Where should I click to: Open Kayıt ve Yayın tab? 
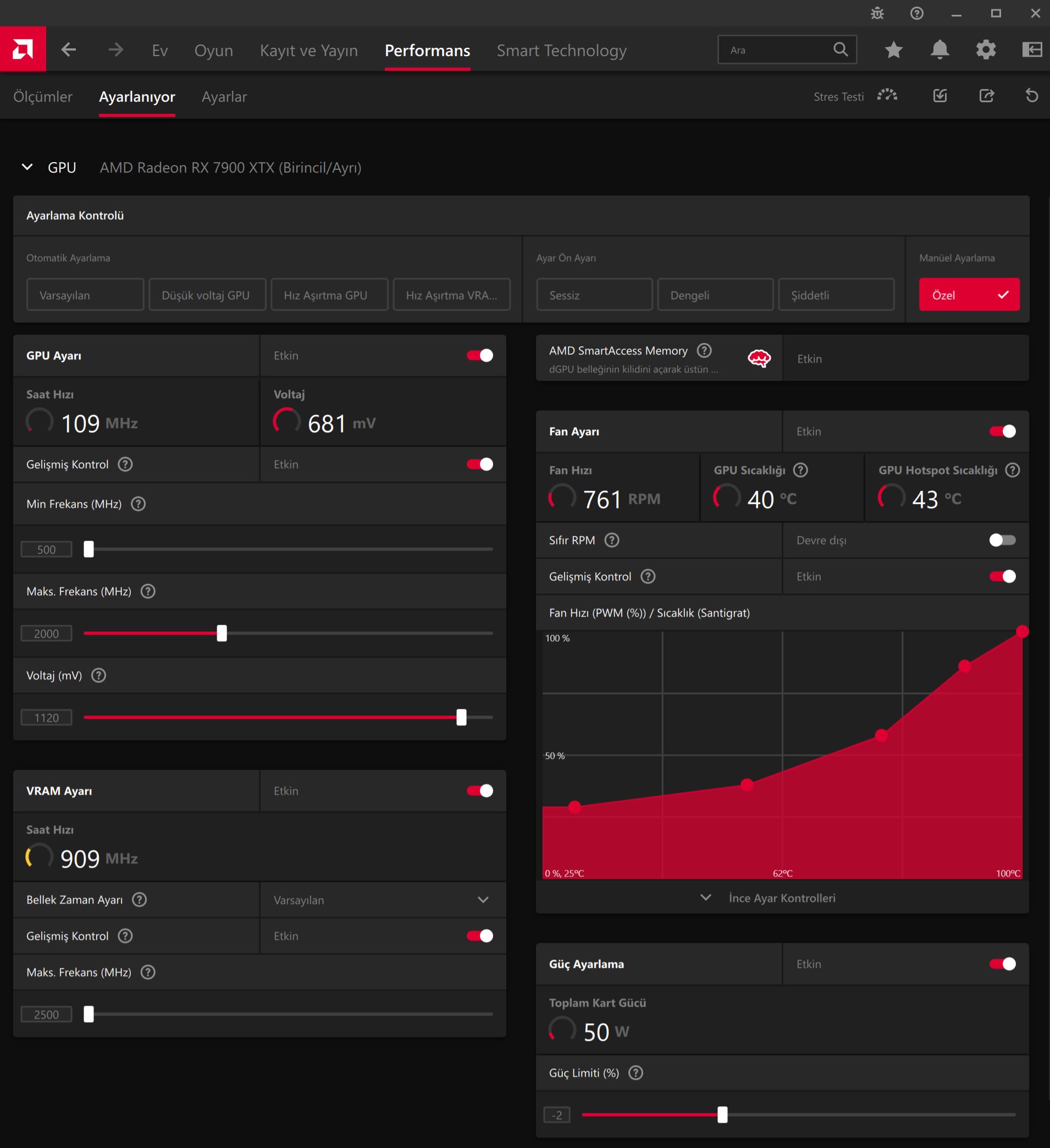click(309, 51)
